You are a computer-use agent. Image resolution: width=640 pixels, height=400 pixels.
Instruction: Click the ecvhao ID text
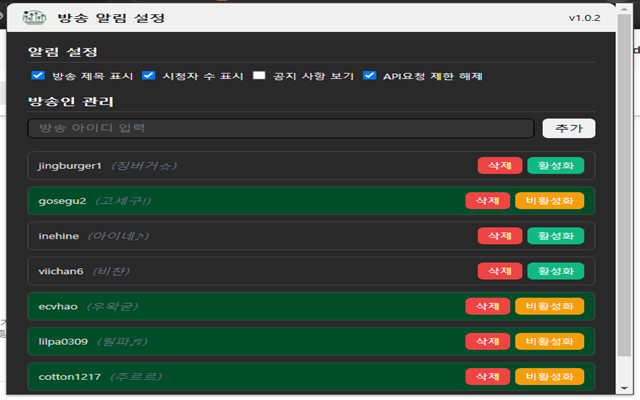(58, 307)
